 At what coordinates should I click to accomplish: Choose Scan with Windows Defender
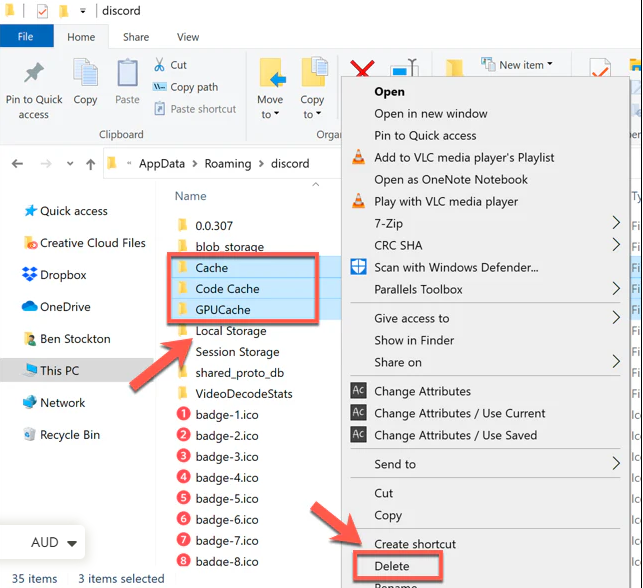coord(456,267)
